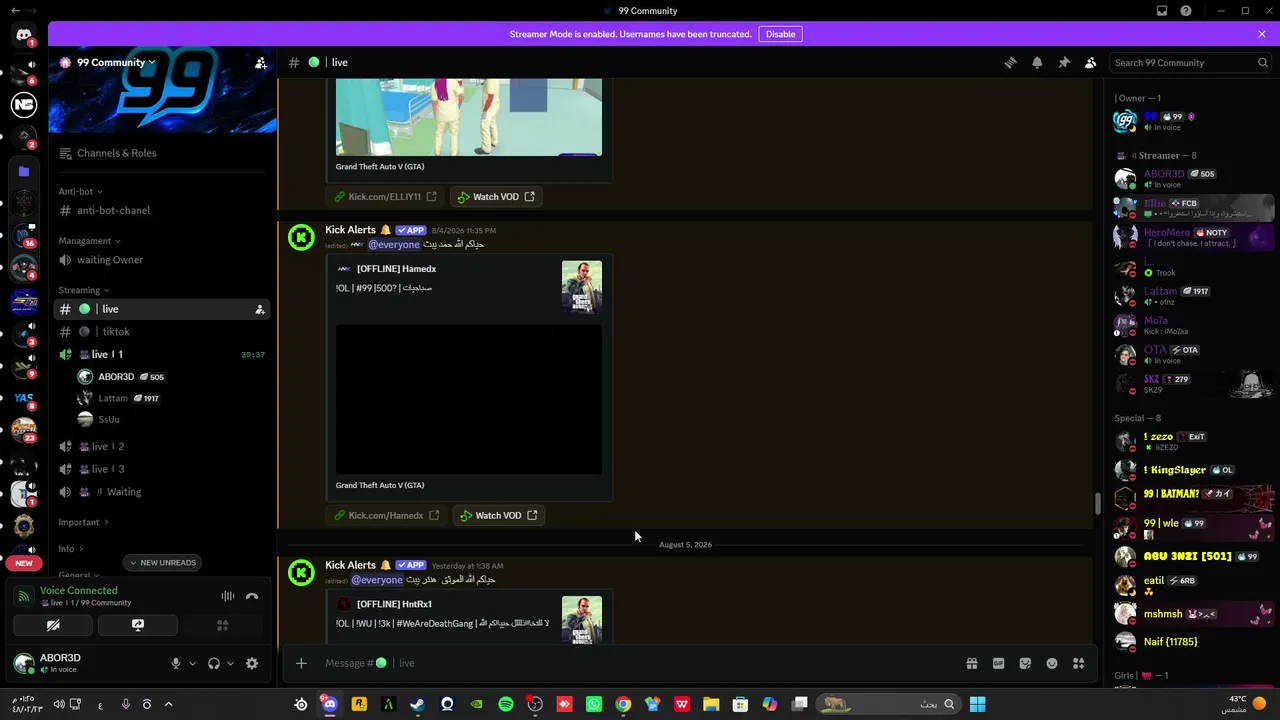Select the anti-bot-chanel channel

pyautogui.click(x=162, y=210)
